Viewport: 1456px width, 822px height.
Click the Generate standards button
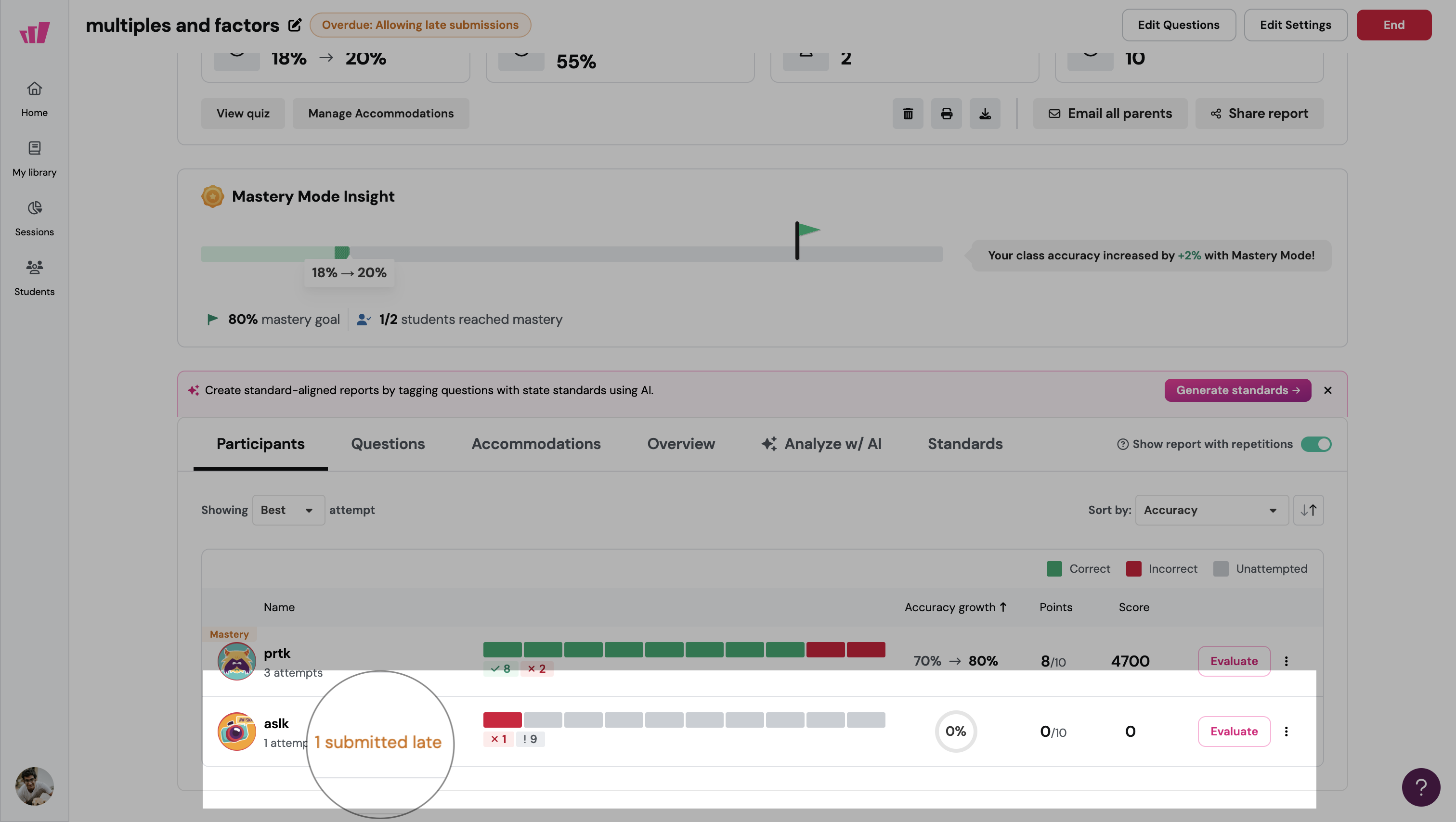1237,390
